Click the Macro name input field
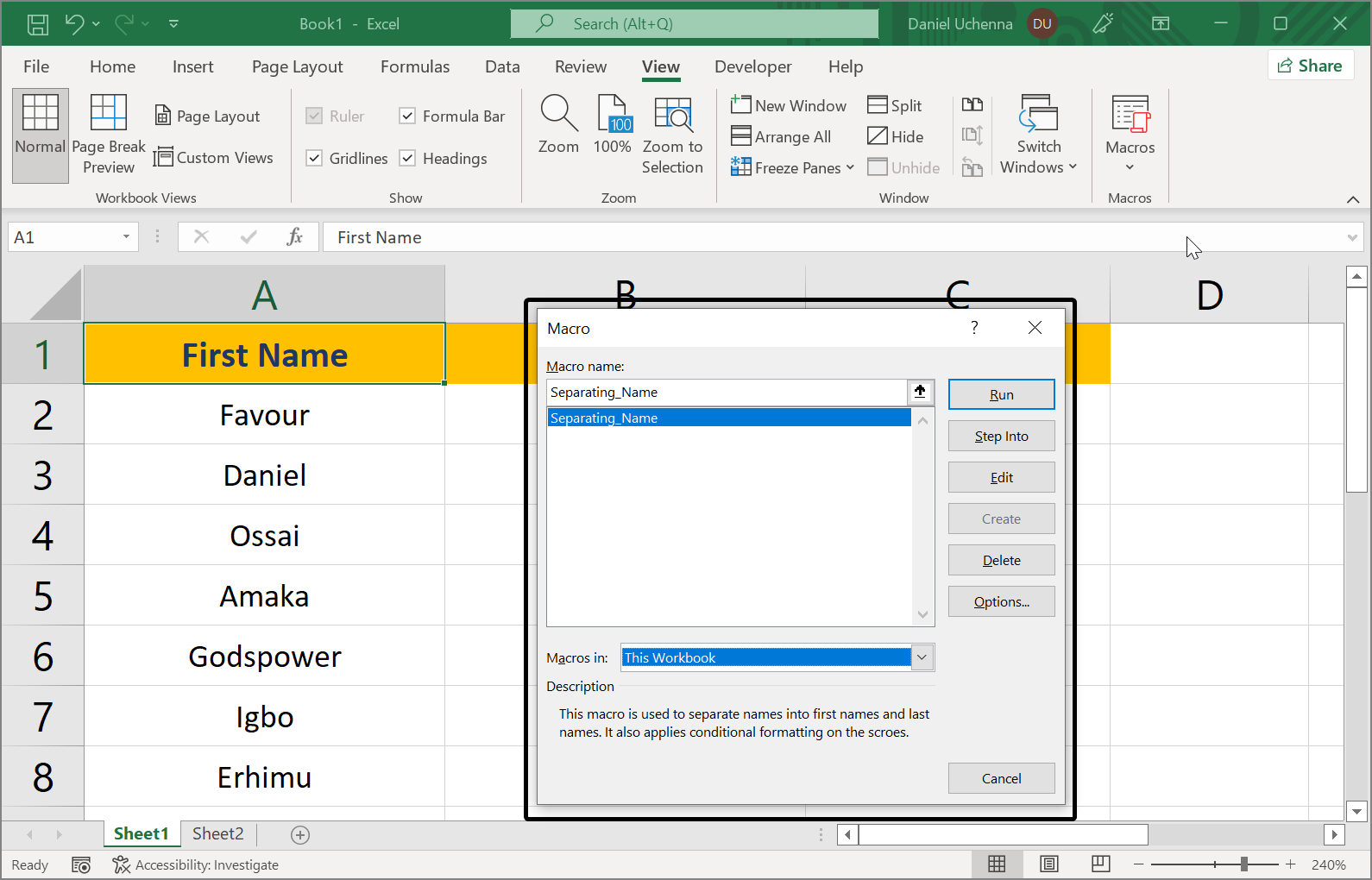 pos(727,393)
